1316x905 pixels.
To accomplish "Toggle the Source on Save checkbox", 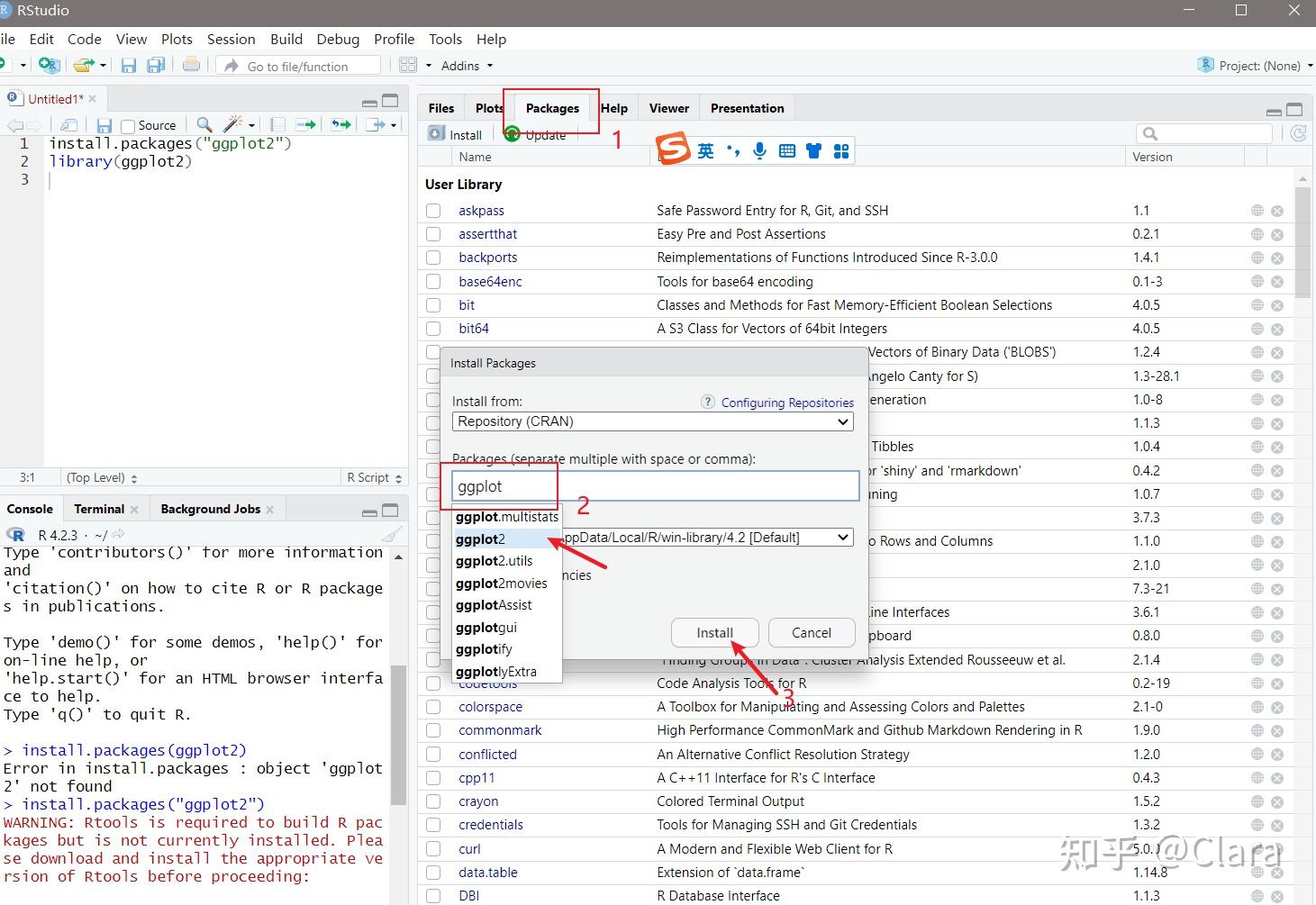I will [128, 126].
